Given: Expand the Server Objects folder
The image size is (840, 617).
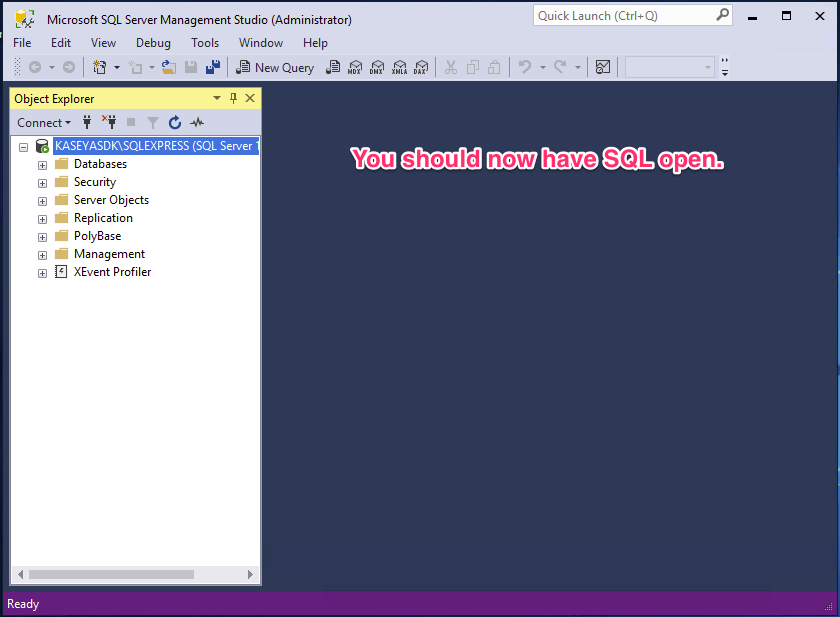Looking at the screenshot, I should (x=42, y=201).
